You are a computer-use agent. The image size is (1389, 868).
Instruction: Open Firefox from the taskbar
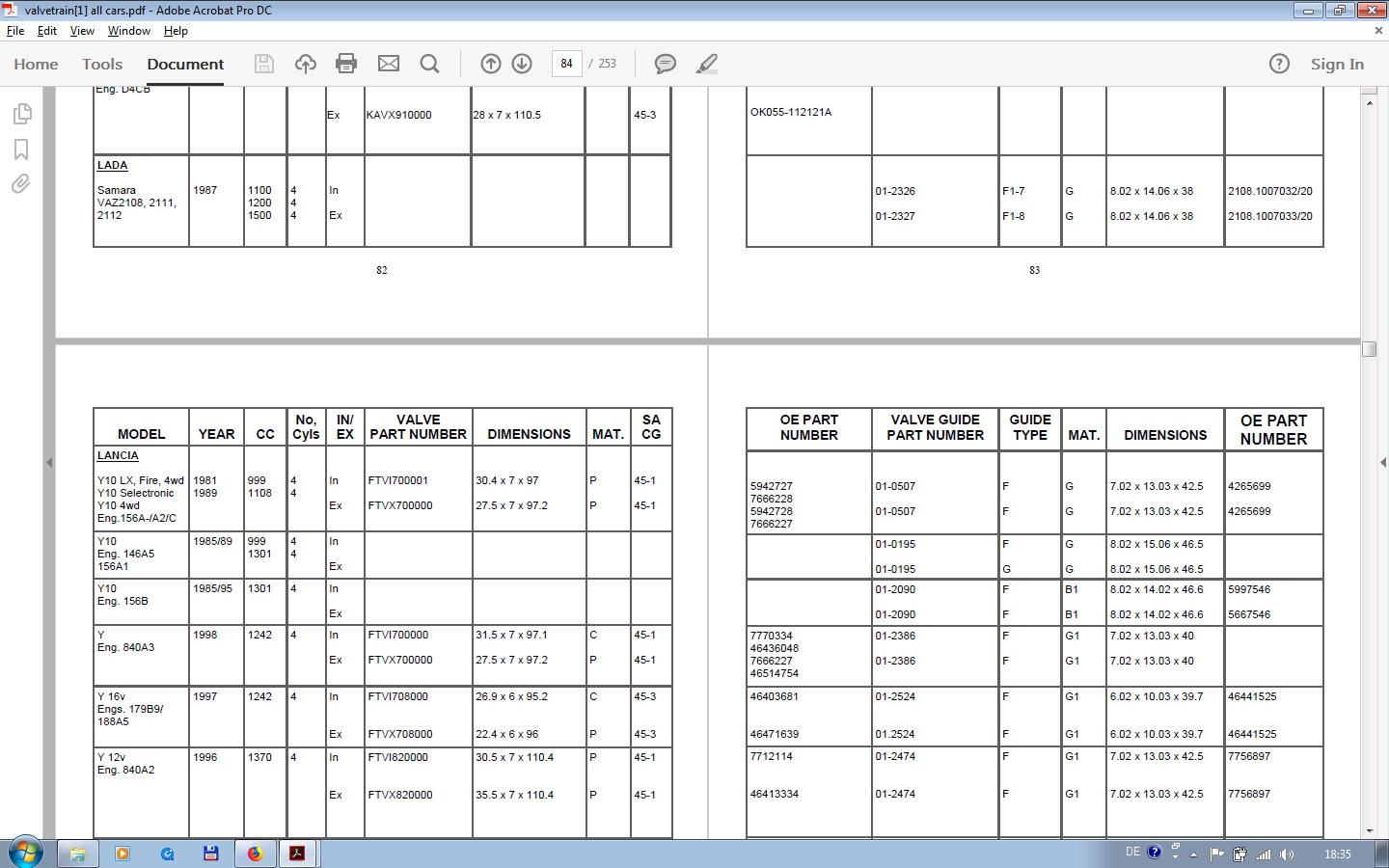255,854
